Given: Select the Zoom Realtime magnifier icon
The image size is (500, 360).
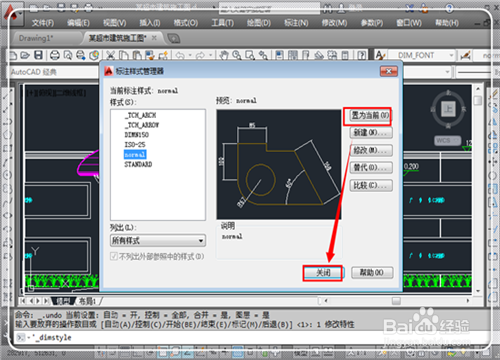Looking at the screenshot, I should point(237,55).
